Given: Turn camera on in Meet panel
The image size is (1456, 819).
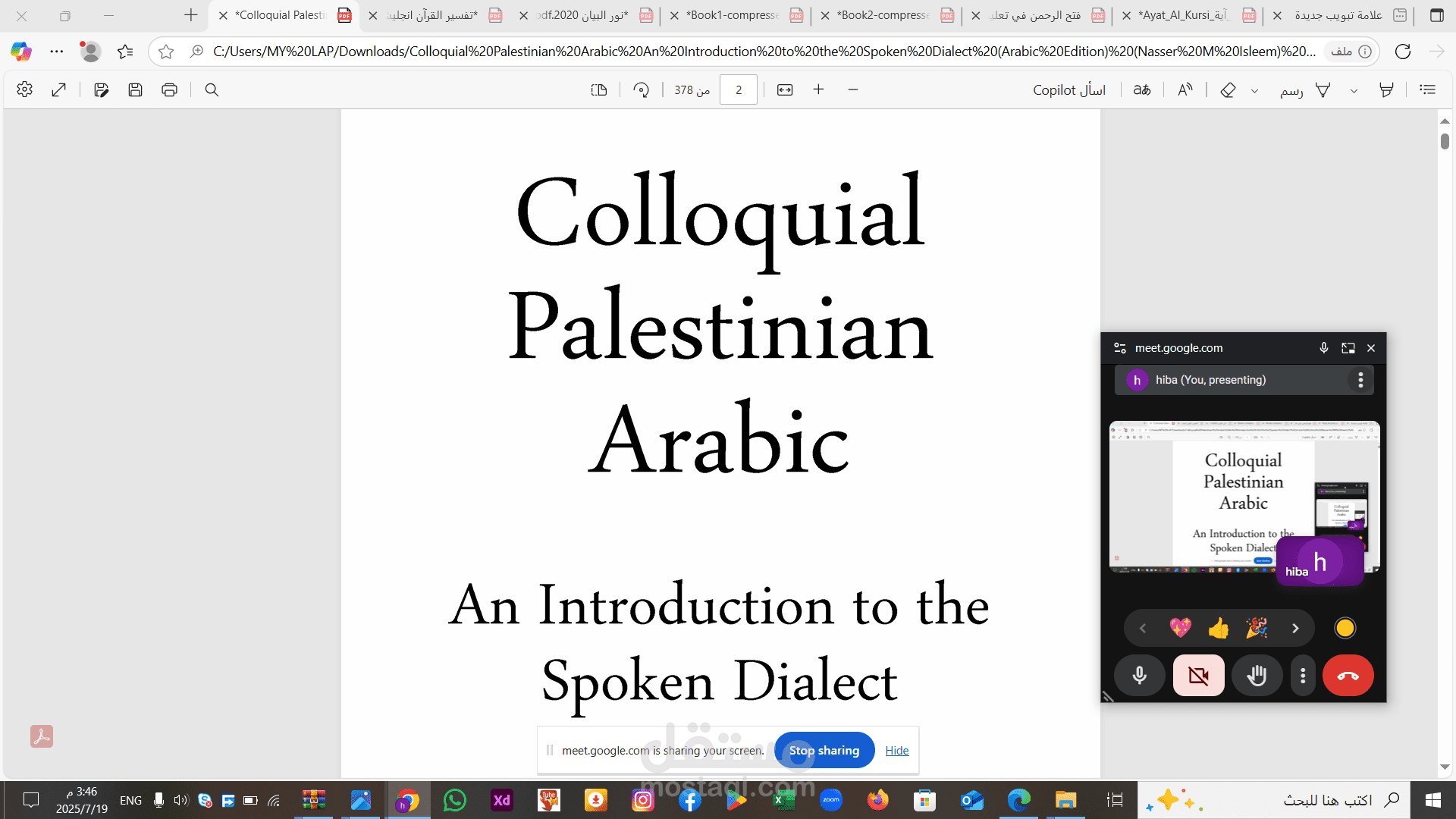Looking at the screenshot, I should tap(1198, 675).
